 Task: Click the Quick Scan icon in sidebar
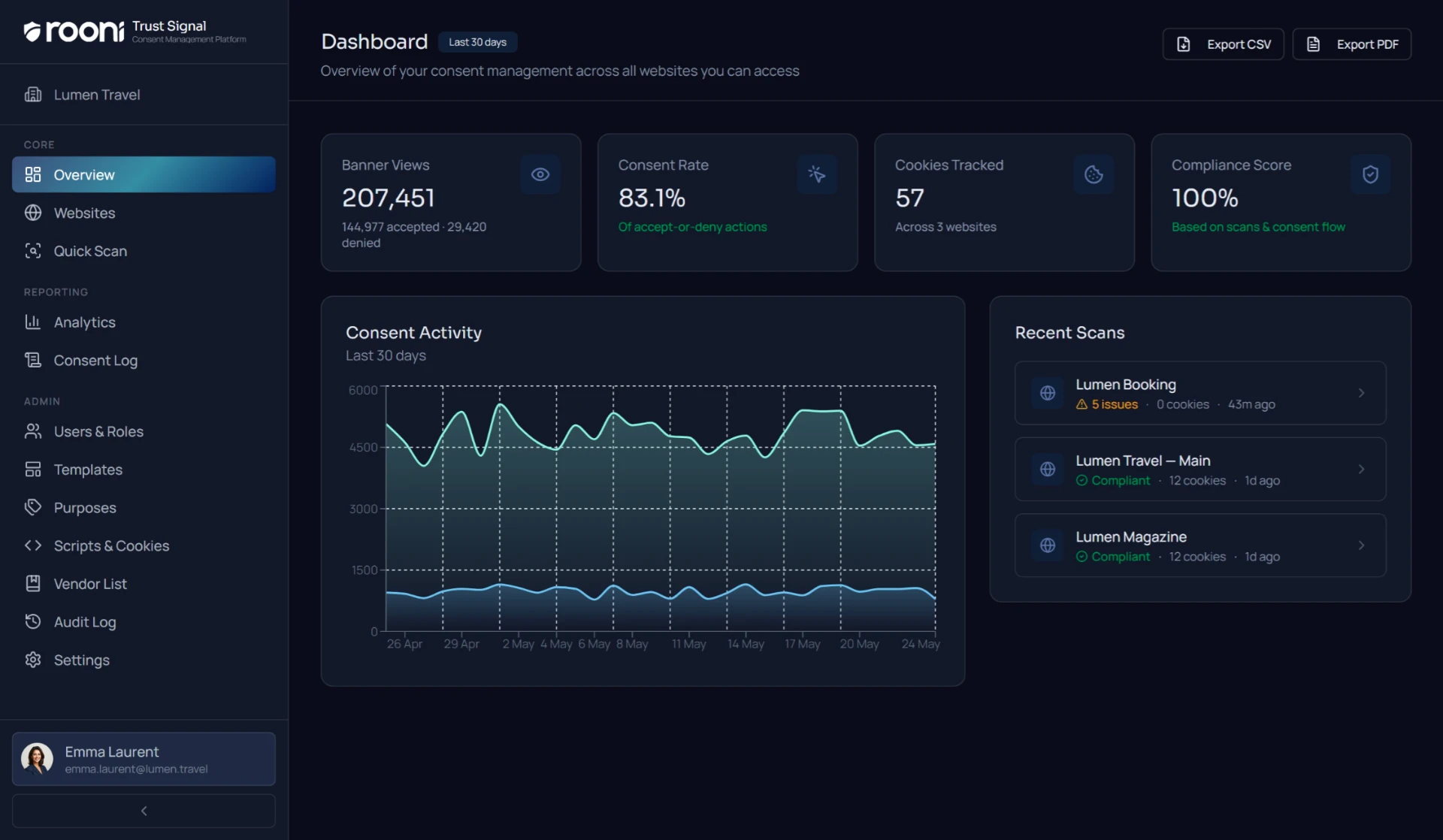tap(33, 251)
